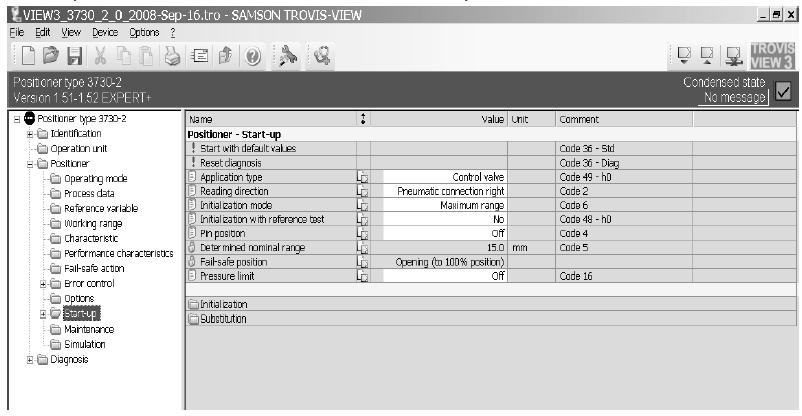This screenshot has height=416, width=802.
Task: Open the Options menu
Action: click(144, 32)
